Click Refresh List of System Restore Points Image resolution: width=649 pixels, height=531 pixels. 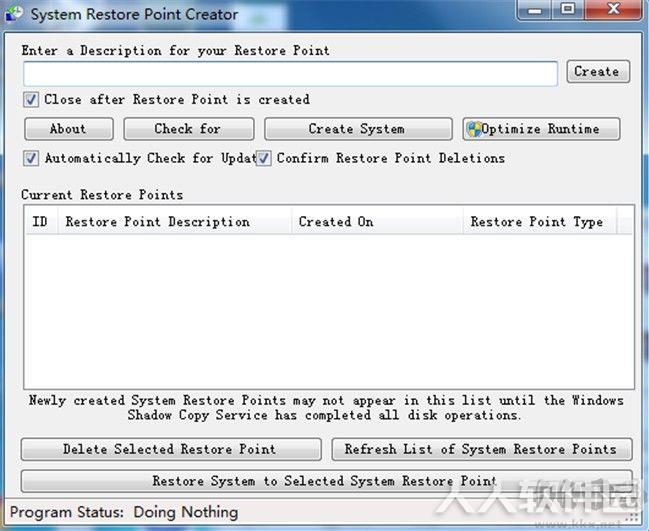[482, 449]
